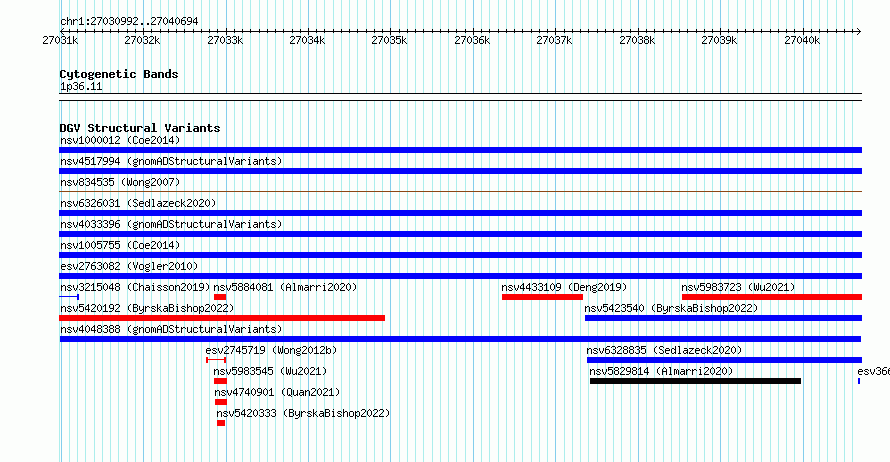Click the nsv4048388 (gnomADStructuralVariants) label

tap(171, 329)
